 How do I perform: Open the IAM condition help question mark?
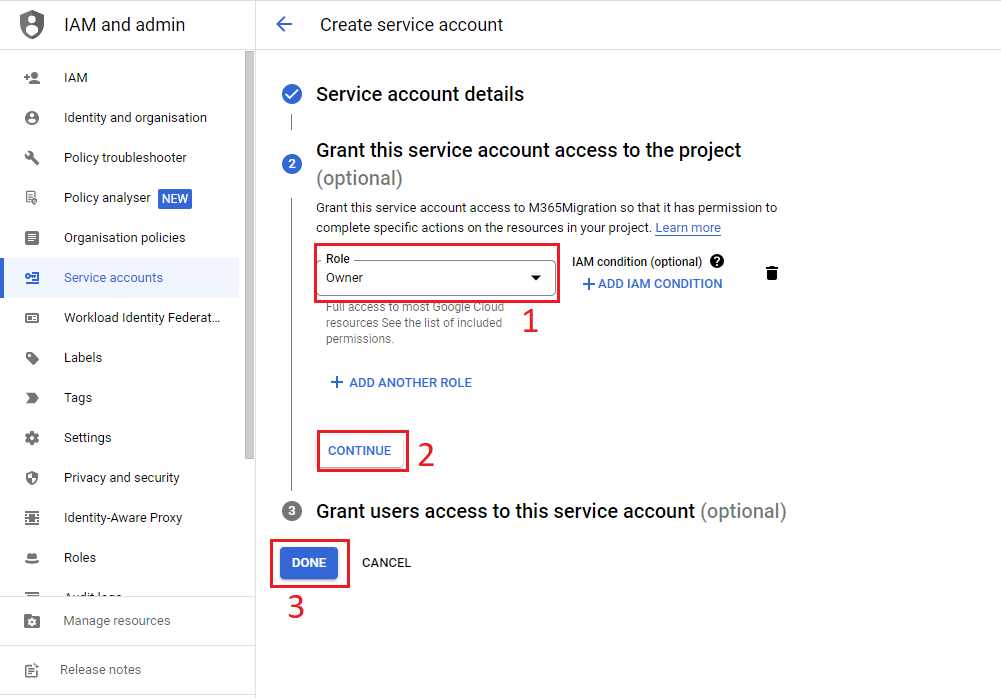pos(717,261)
